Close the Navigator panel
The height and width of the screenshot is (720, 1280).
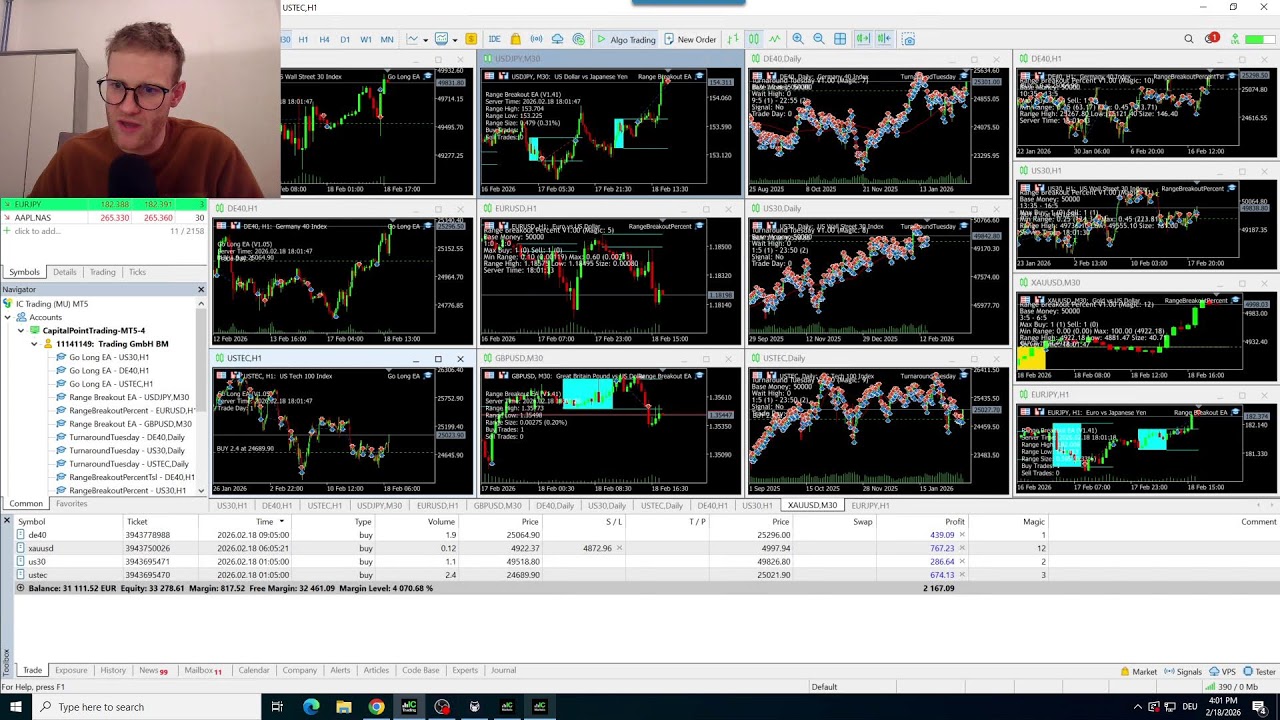[x=200, y=289]
